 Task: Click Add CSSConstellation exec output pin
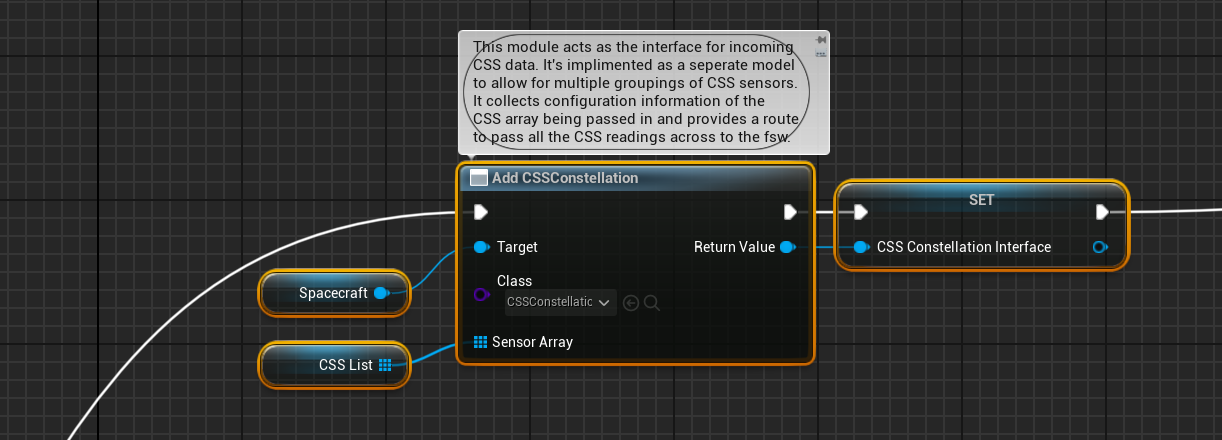[790, 211]
